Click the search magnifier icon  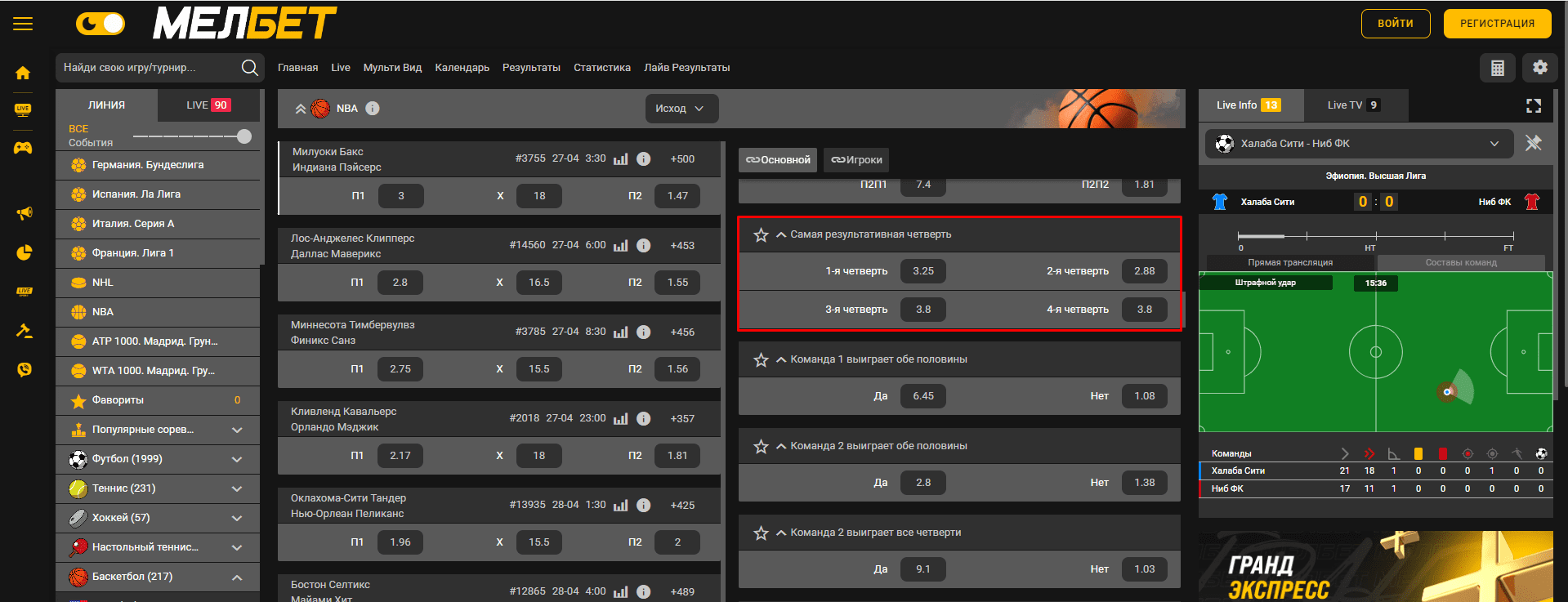pos(250,68)
